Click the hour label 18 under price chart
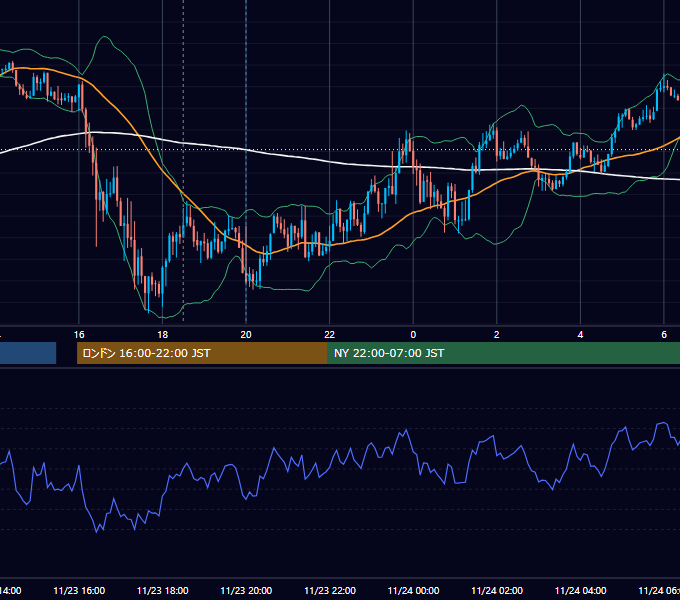This screenshot has height=600, width=680. pos(163,335)
